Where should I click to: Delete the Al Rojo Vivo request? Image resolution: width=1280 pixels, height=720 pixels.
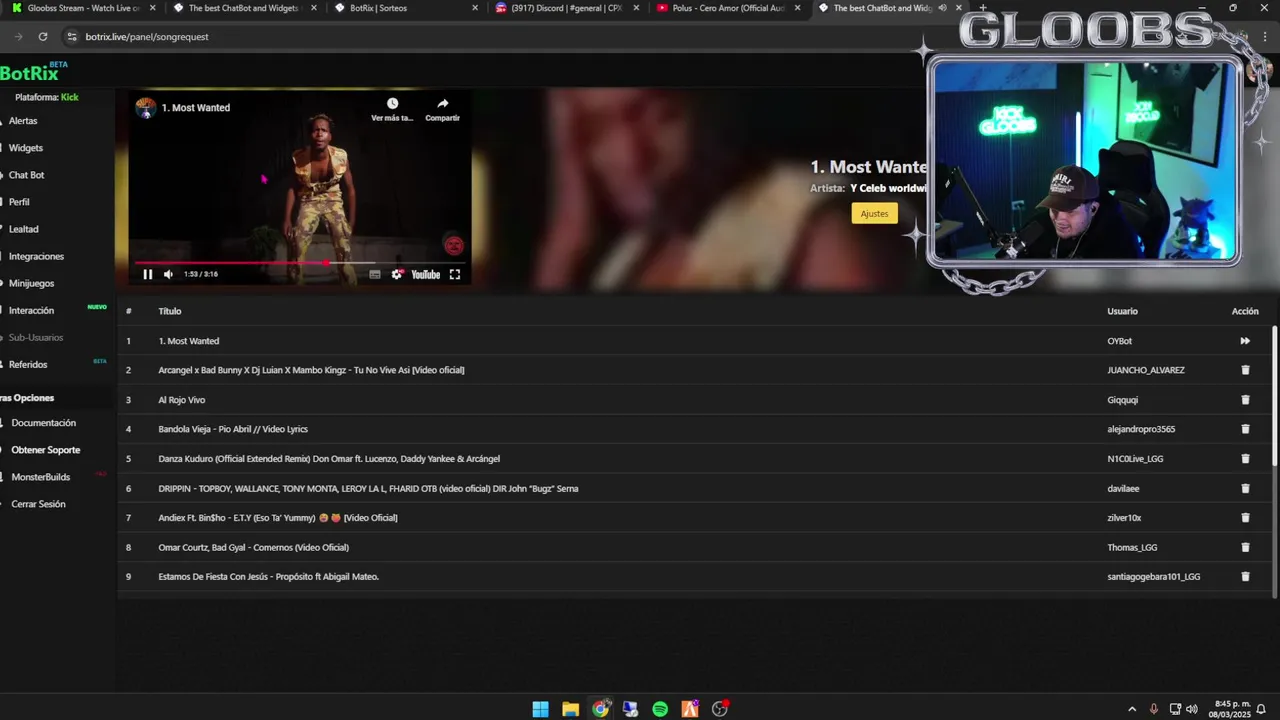1245,400
